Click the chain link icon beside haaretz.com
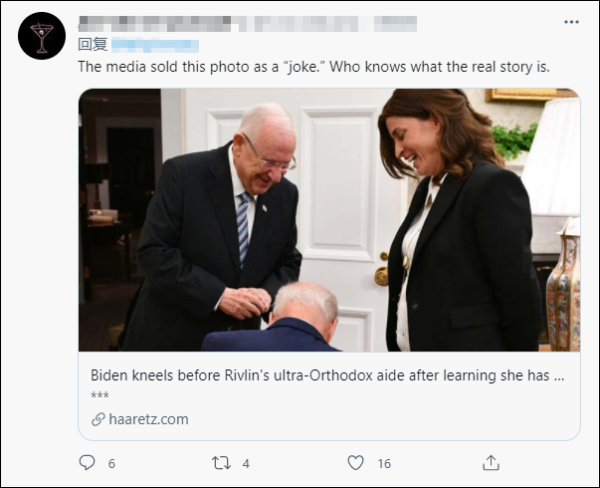Viewport: 600px width, 488px height. click(x=98, y=419)
